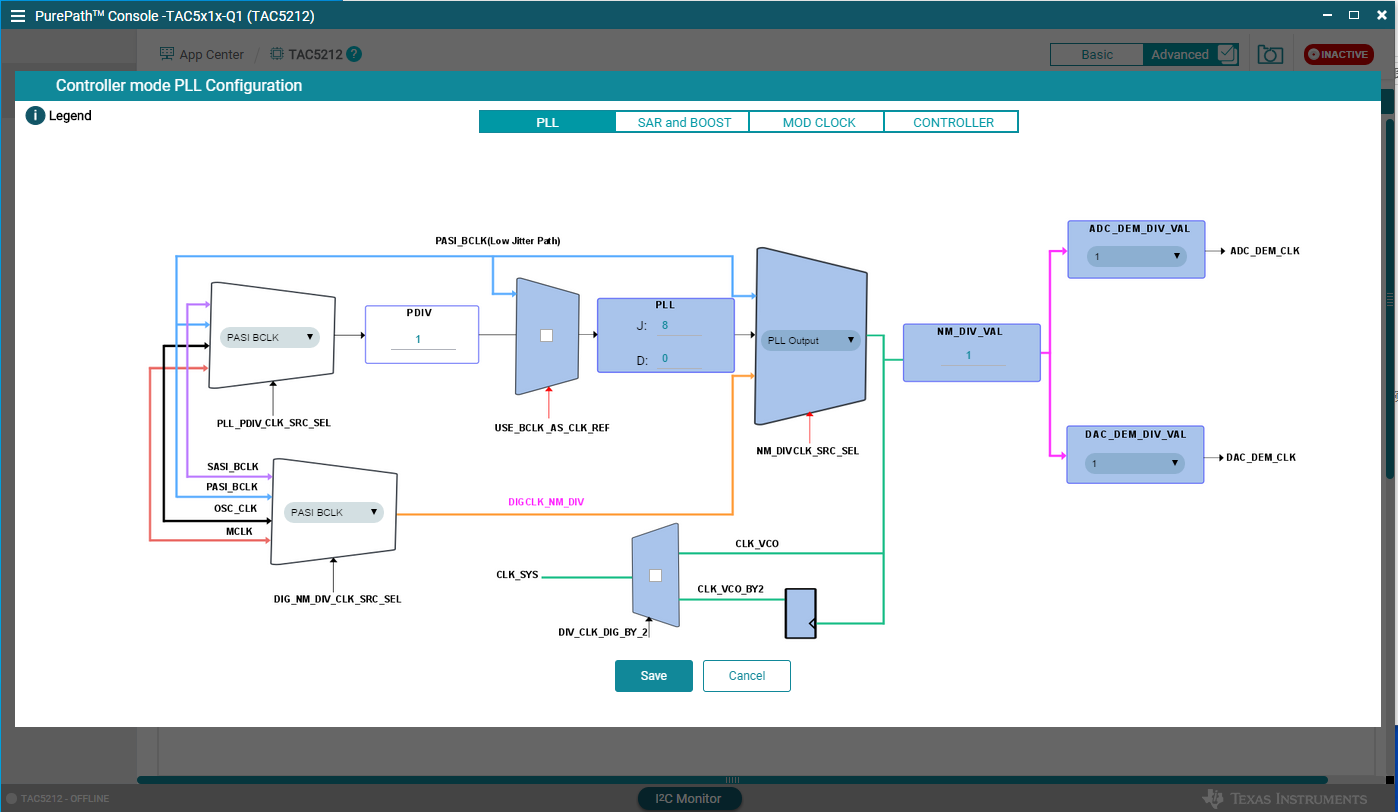Click the PLL D value field

coord(678,359)
